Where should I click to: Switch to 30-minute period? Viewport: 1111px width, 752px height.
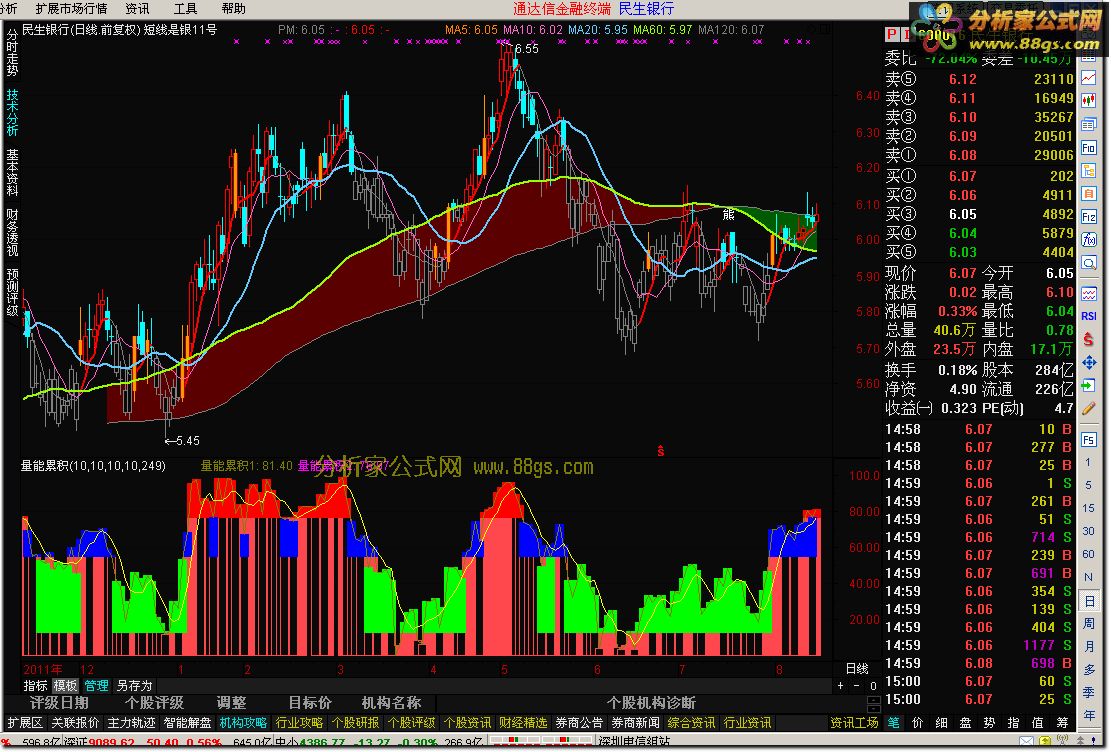pos(1088,531)
